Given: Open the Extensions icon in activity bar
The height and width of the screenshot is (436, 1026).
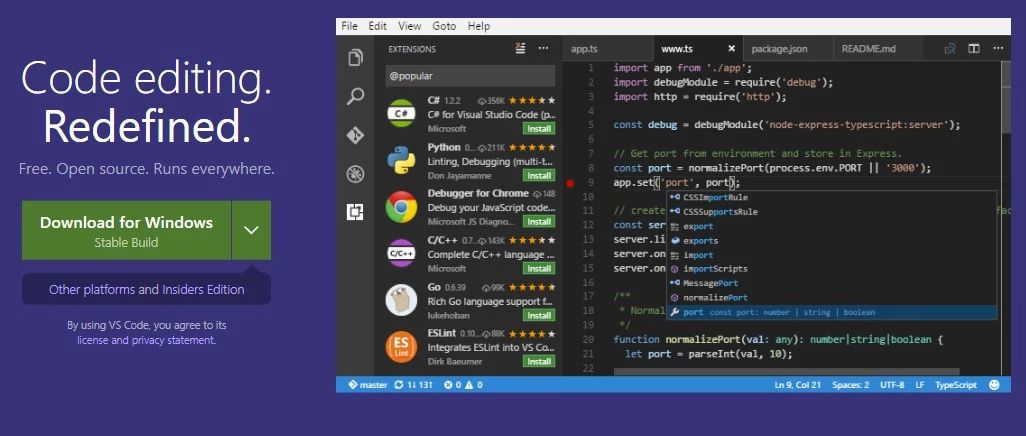Looking at the screenshot, I should tap(355, 212).
